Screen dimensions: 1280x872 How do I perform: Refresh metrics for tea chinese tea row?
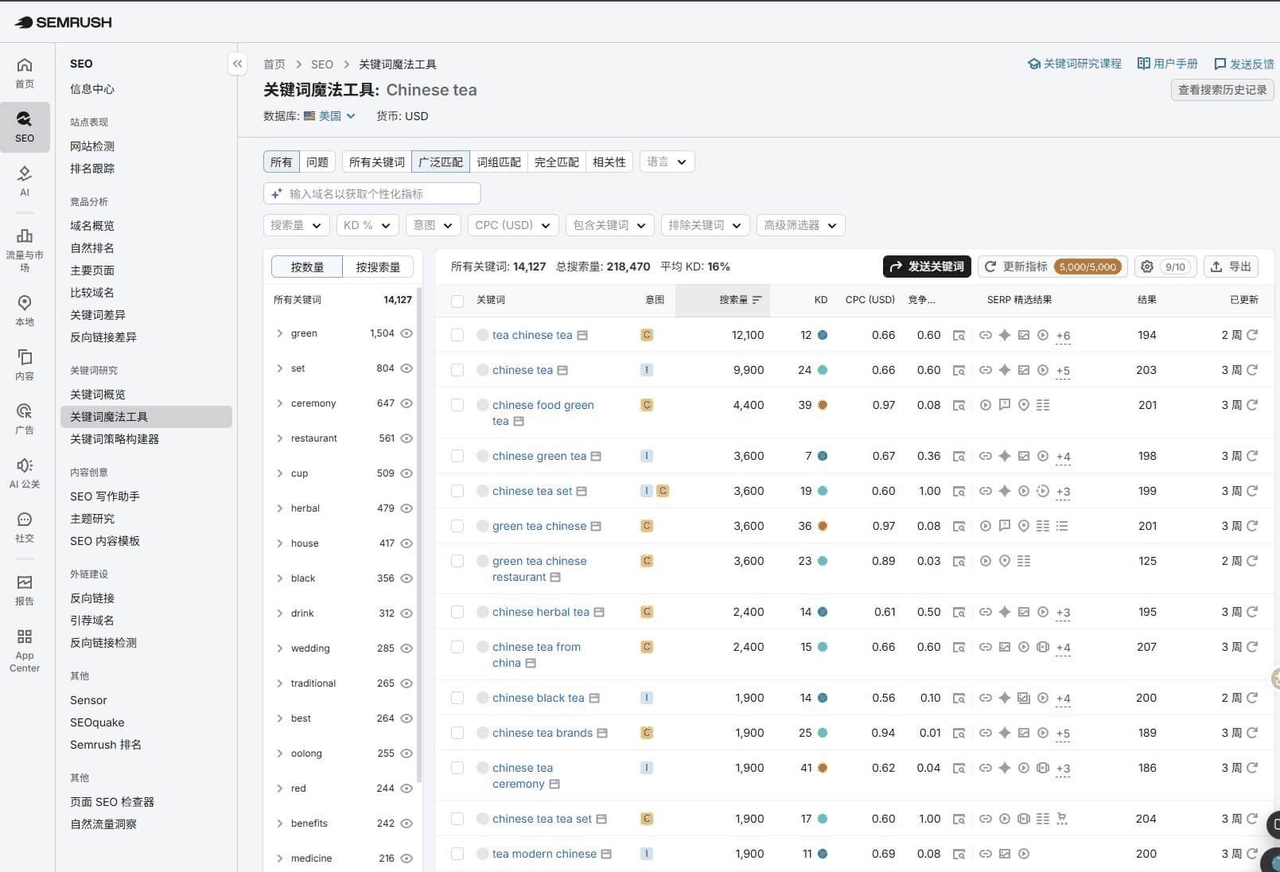coord(1252,335)
